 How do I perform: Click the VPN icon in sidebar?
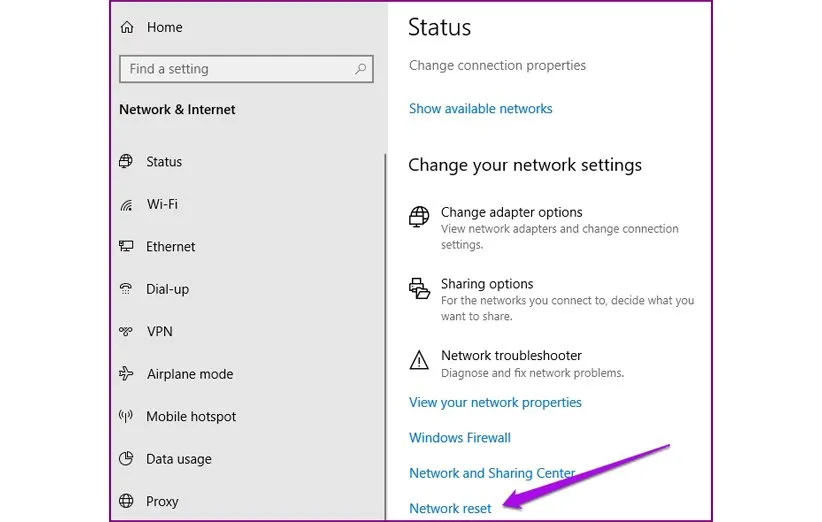click(x=126, y=331)
